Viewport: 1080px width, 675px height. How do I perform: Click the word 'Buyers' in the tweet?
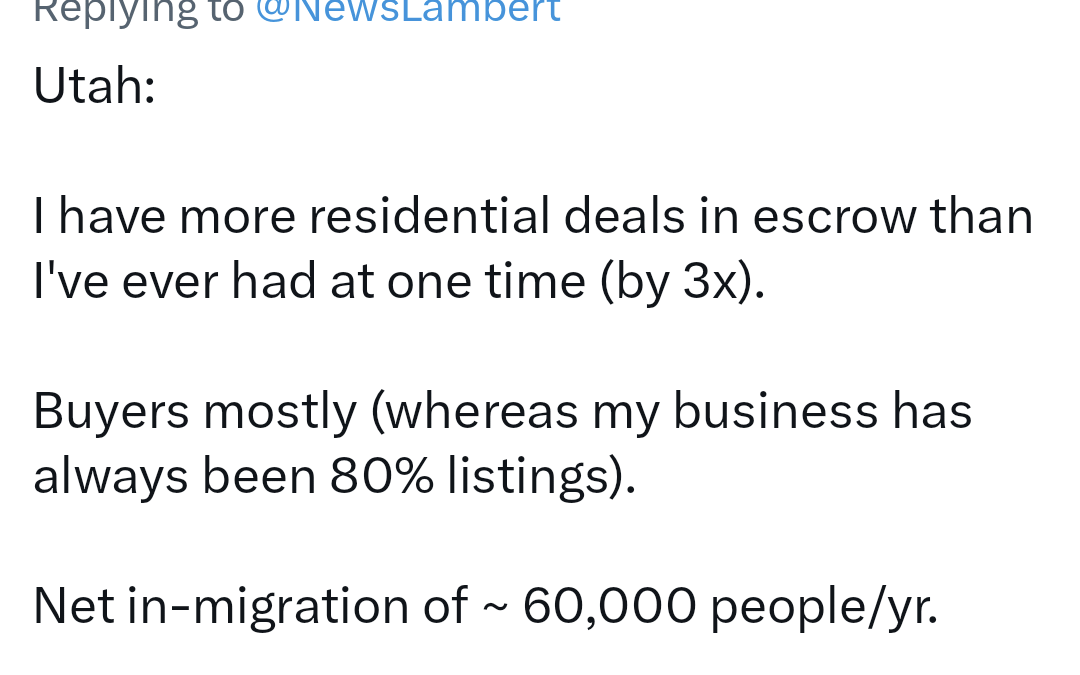[x=111, y=413]
